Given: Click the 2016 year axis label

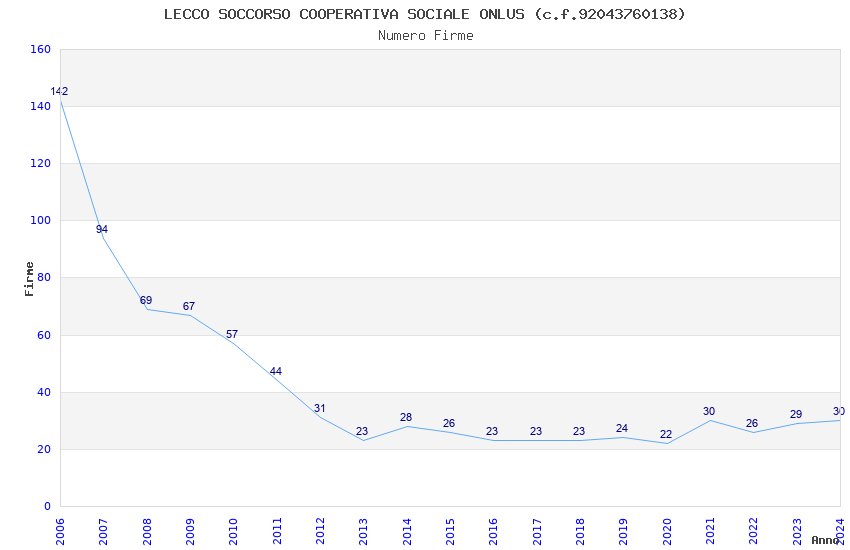Looking at the screenshot, I should coord(493,532).
